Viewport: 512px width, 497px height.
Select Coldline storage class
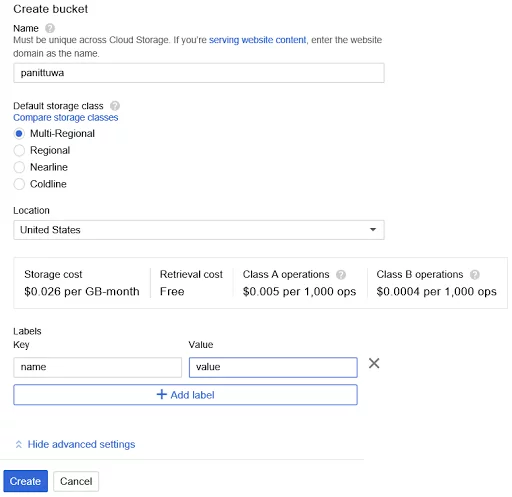click(x=19, y=184)
